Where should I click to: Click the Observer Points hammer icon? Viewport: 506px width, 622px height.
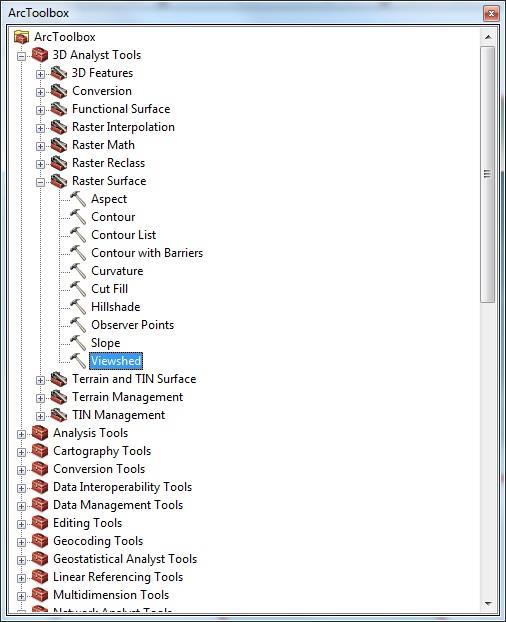pyautogui.click(x=78, y=325)
